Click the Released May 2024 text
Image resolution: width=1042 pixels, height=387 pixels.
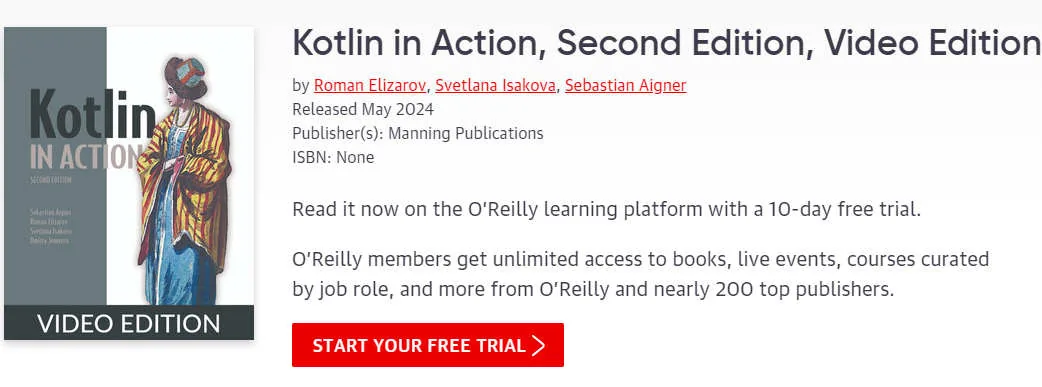(363, 109)
